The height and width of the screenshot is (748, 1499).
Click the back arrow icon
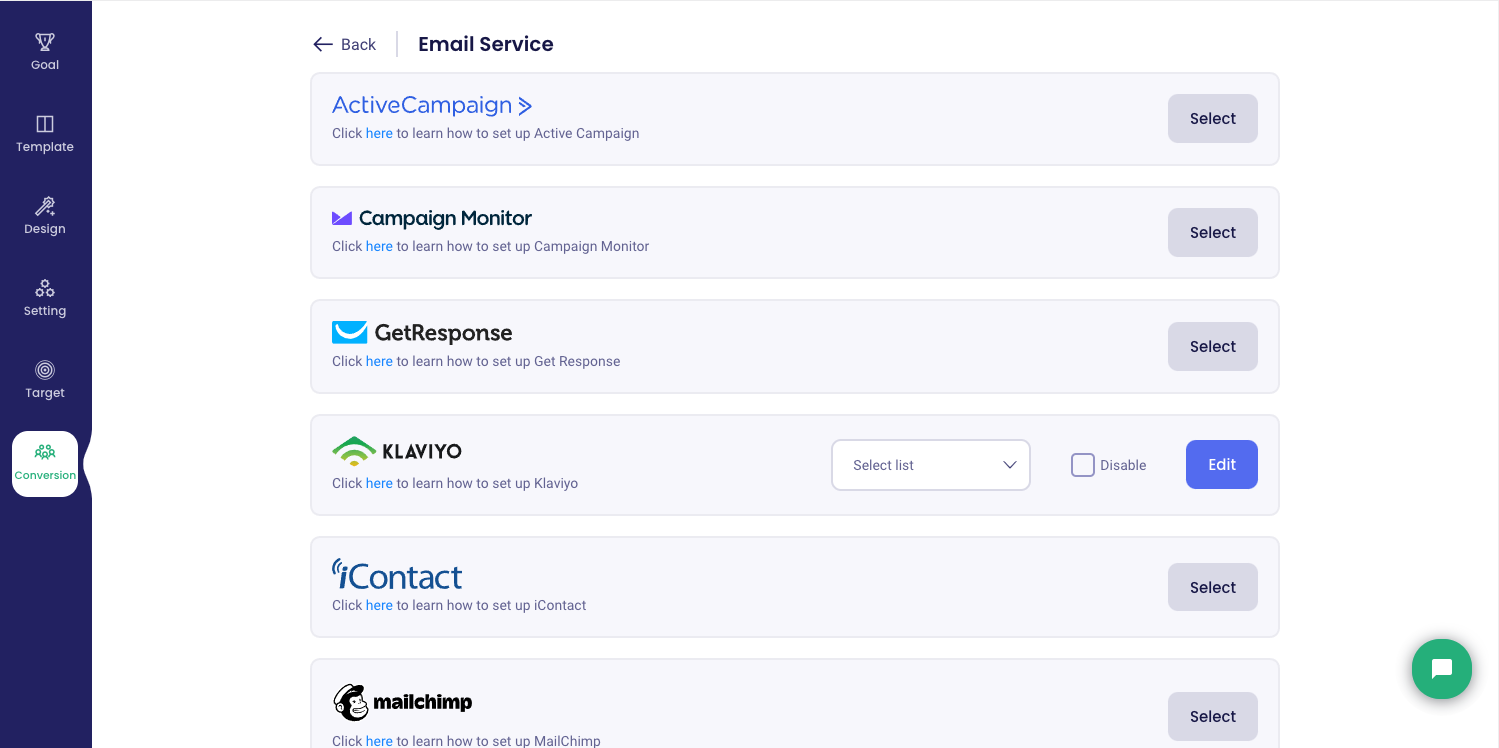(x=323, y=44)
